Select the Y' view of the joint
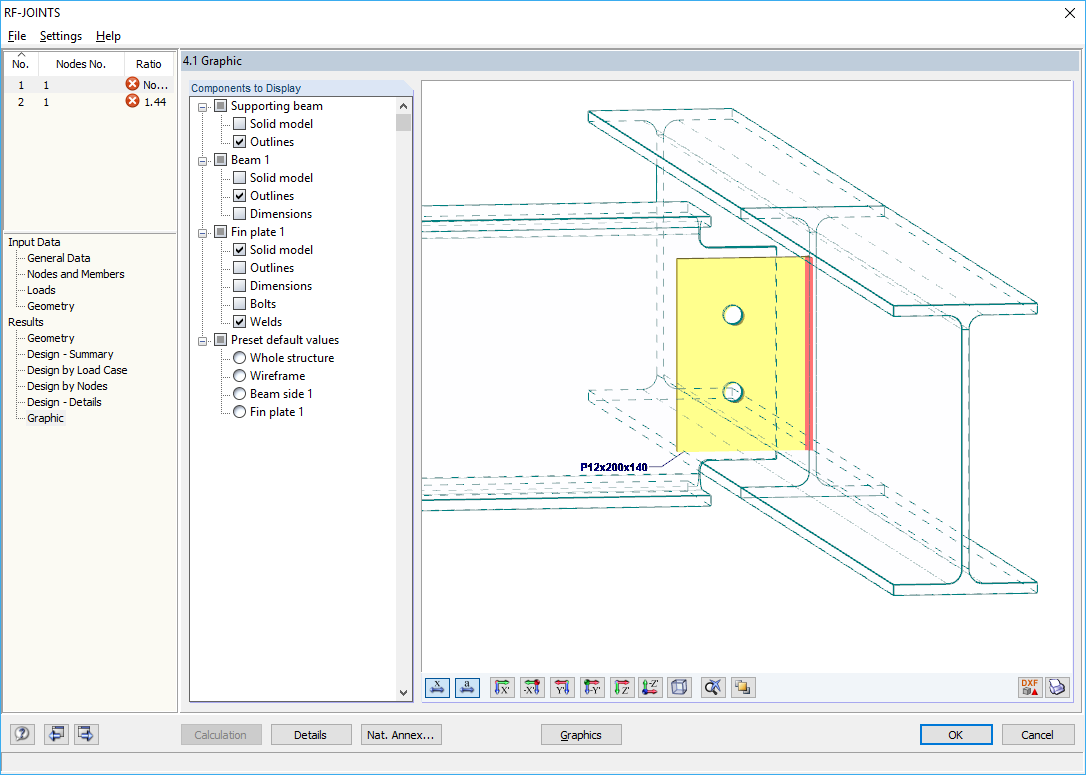Image resolution: width=1086 pixels, height=775 pixels. (562, 687)
